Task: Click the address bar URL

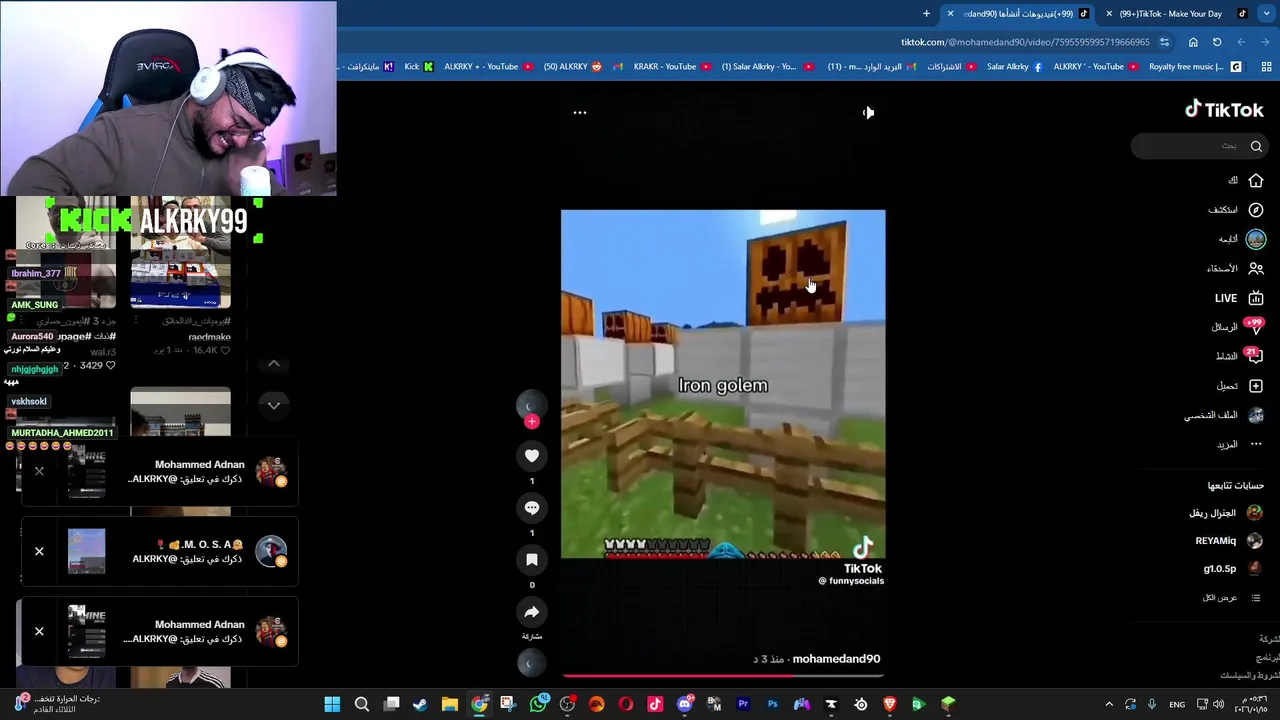Action: (1025, 42)
